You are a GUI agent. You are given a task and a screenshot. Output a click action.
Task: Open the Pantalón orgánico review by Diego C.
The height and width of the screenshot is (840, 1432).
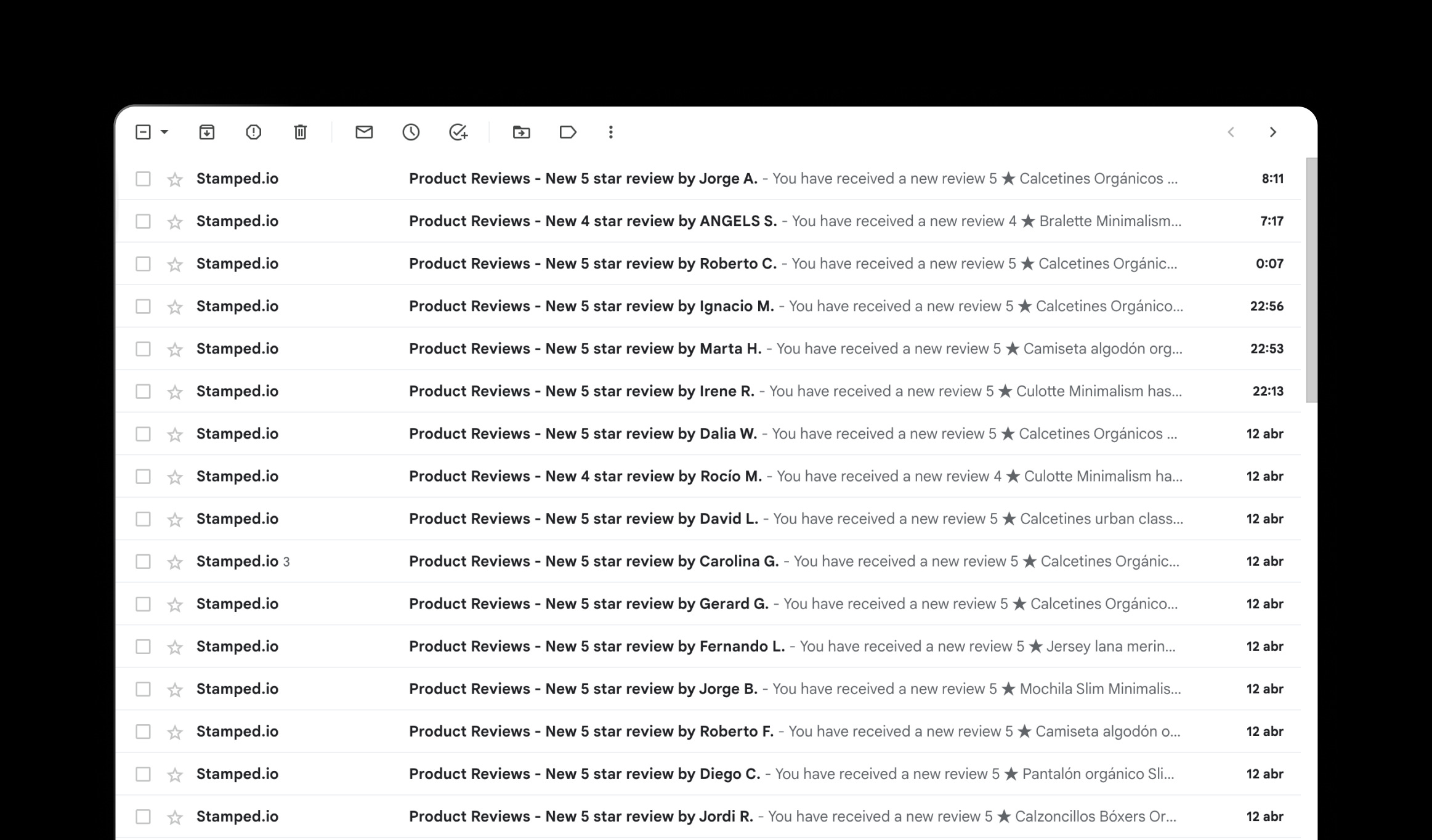708,773
